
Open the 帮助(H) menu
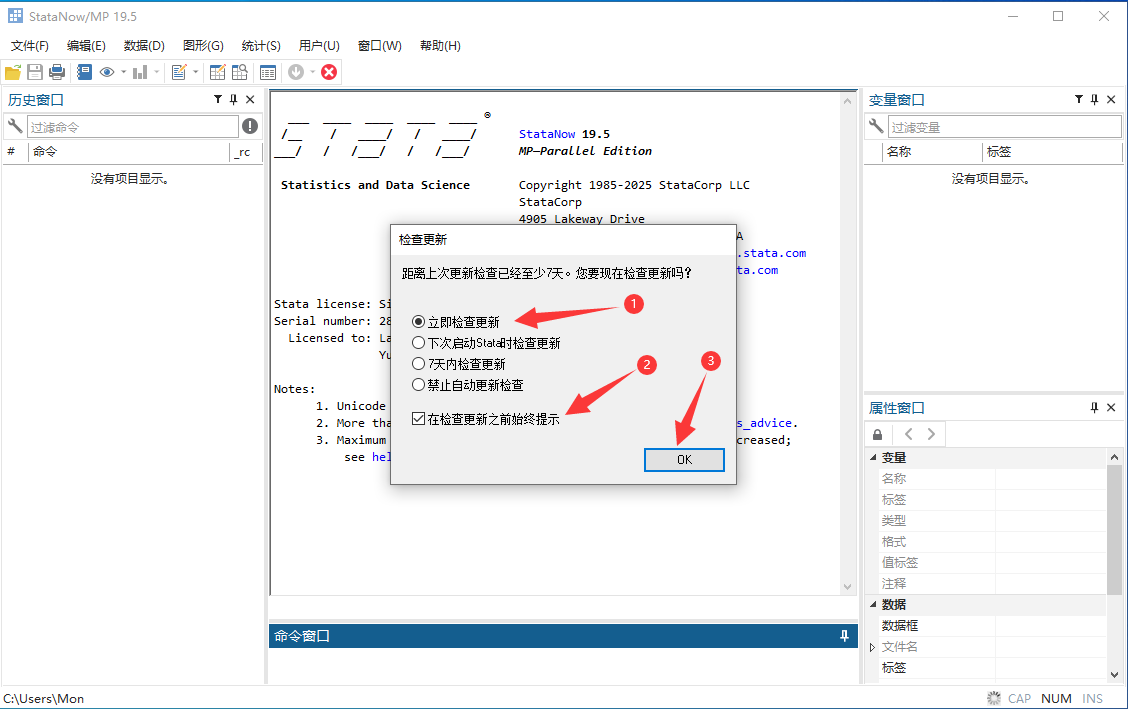click(x=440, y=45)
